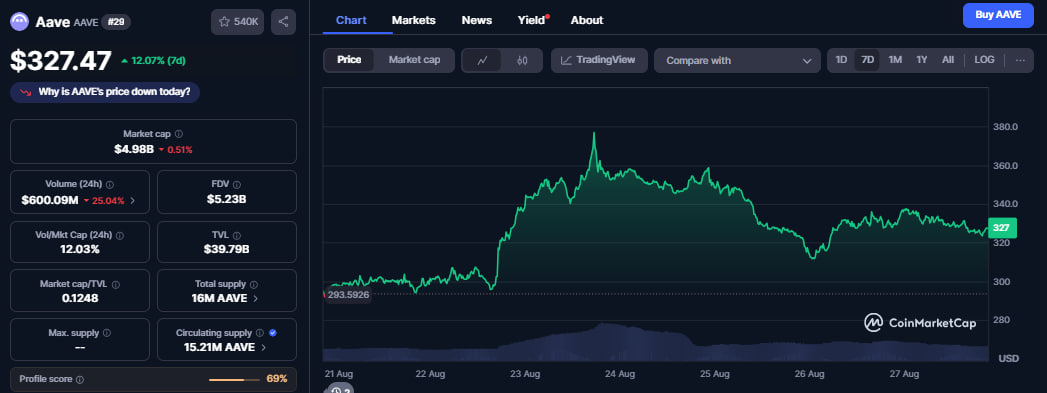Open the Yield tab
1047x393 pixels.
tap(532, 20)
